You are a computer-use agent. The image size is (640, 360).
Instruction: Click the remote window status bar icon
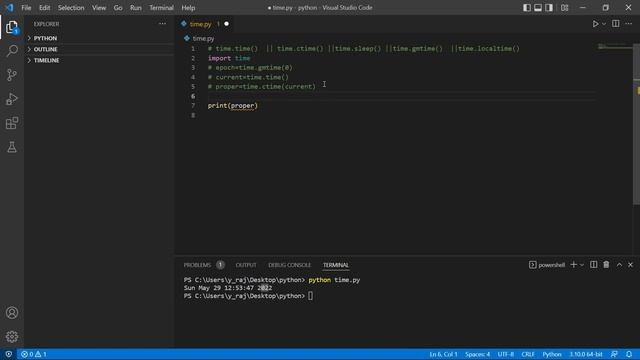(x=9, y=354)
